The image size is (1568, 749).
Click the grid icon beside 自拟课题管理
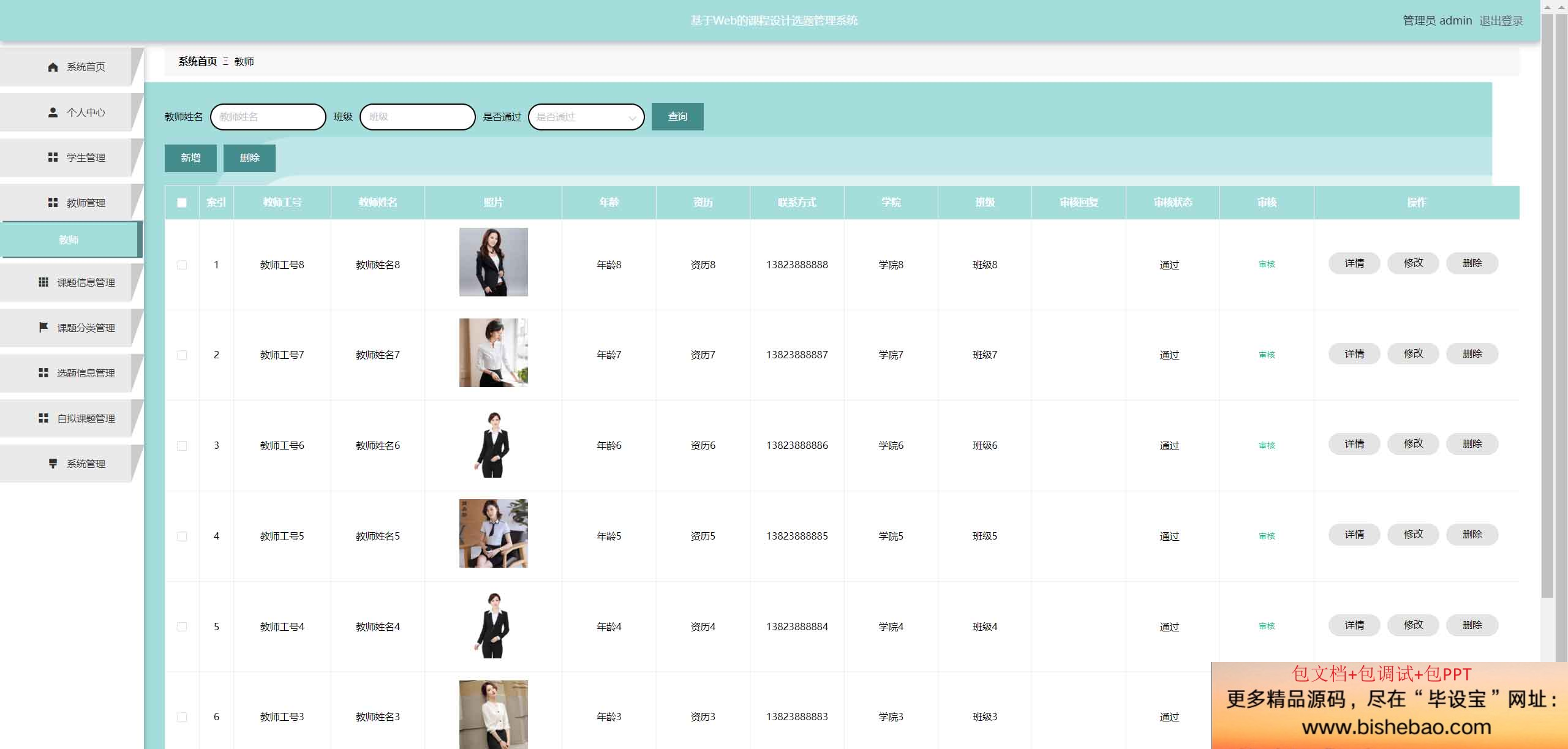(43, 418)
